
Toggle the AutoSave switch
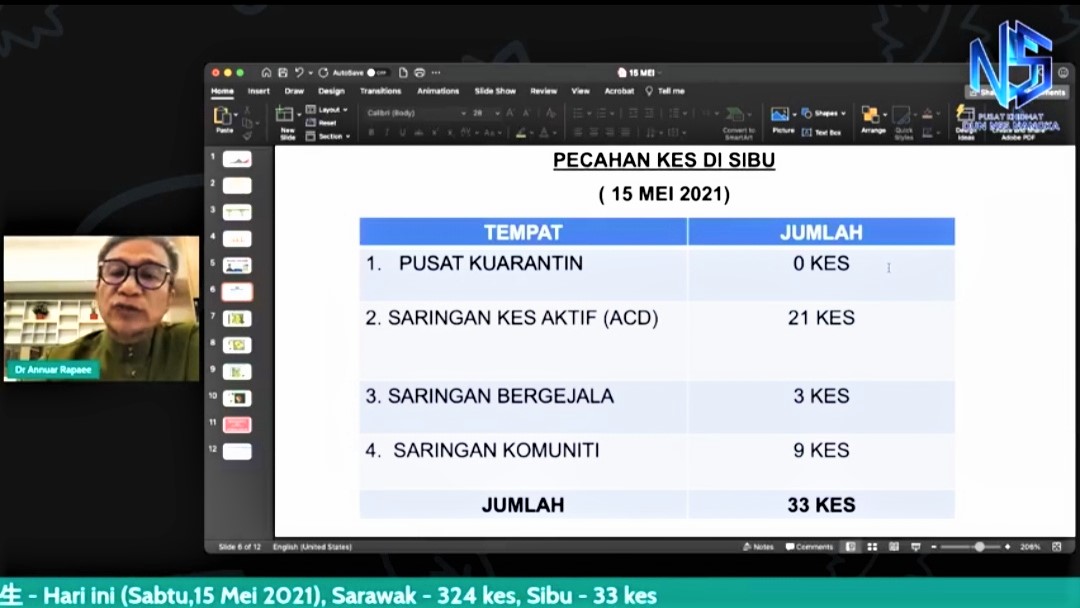(x=376, y=73)
